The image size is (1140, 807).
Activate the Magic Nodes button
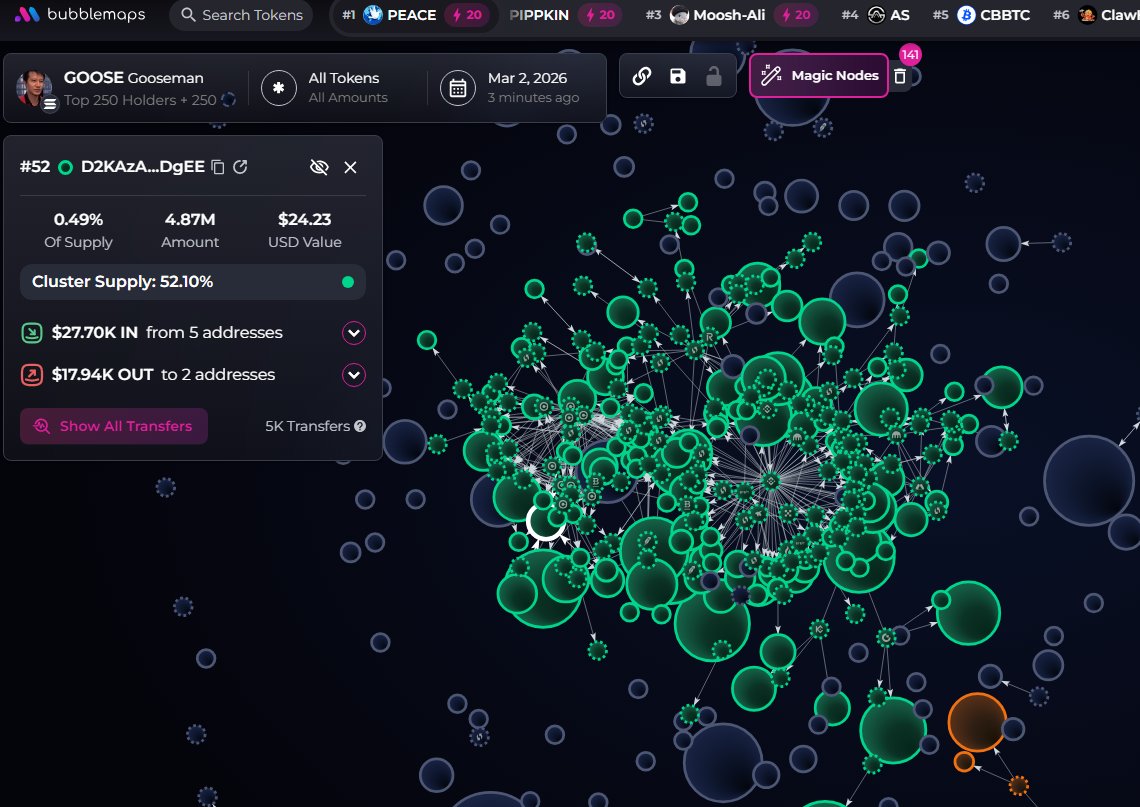tap(819, 76)
